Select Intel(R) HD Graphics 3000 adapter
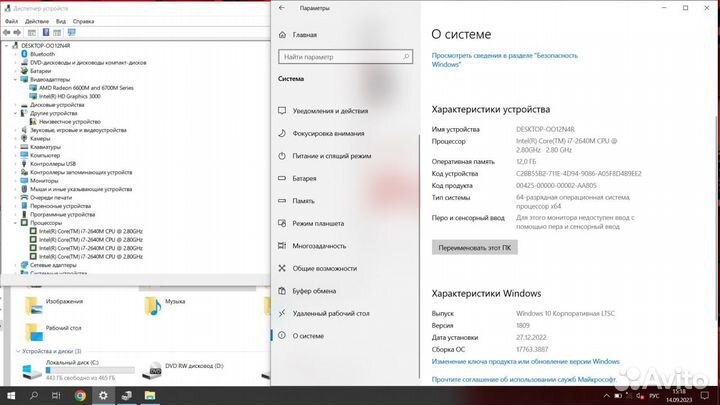Screen dimensions: 720x405 click(69, 96)
